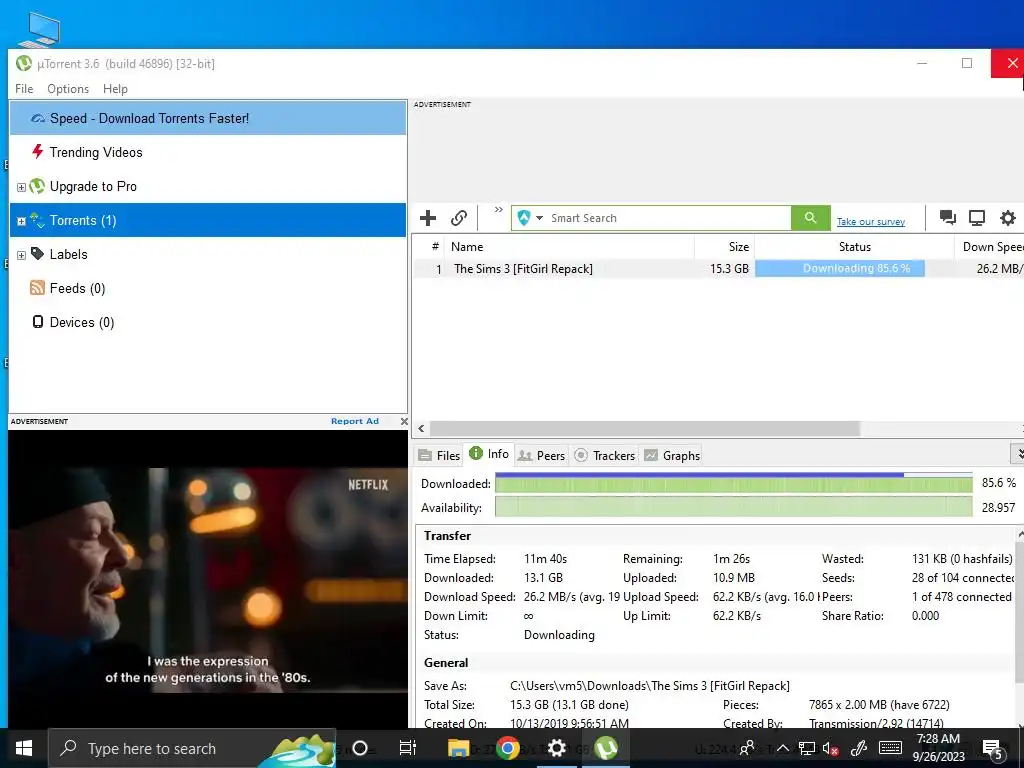
Task: Open the Windows Start menu
Action: click(x=24, y=748)
